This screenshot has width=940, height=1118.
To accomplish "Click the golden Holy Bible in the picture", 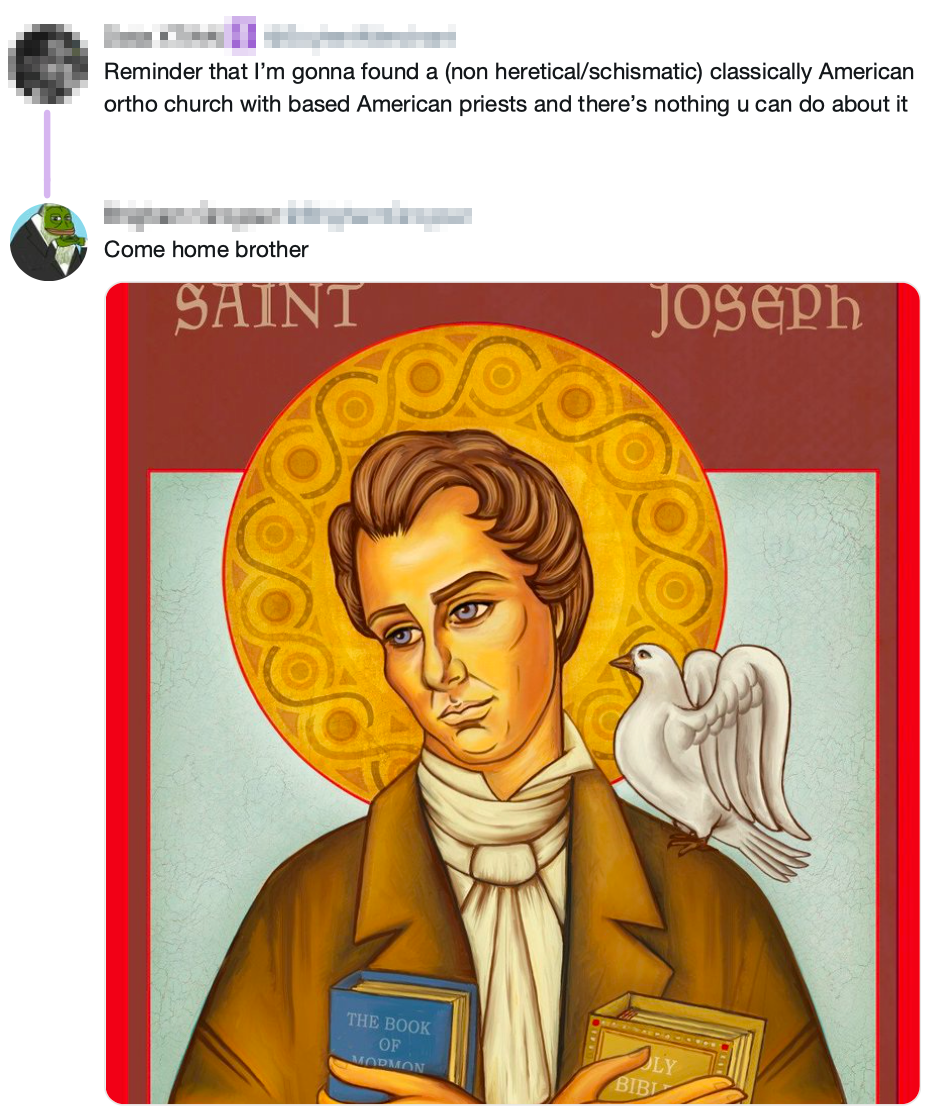I will (x=669, y=1047).
